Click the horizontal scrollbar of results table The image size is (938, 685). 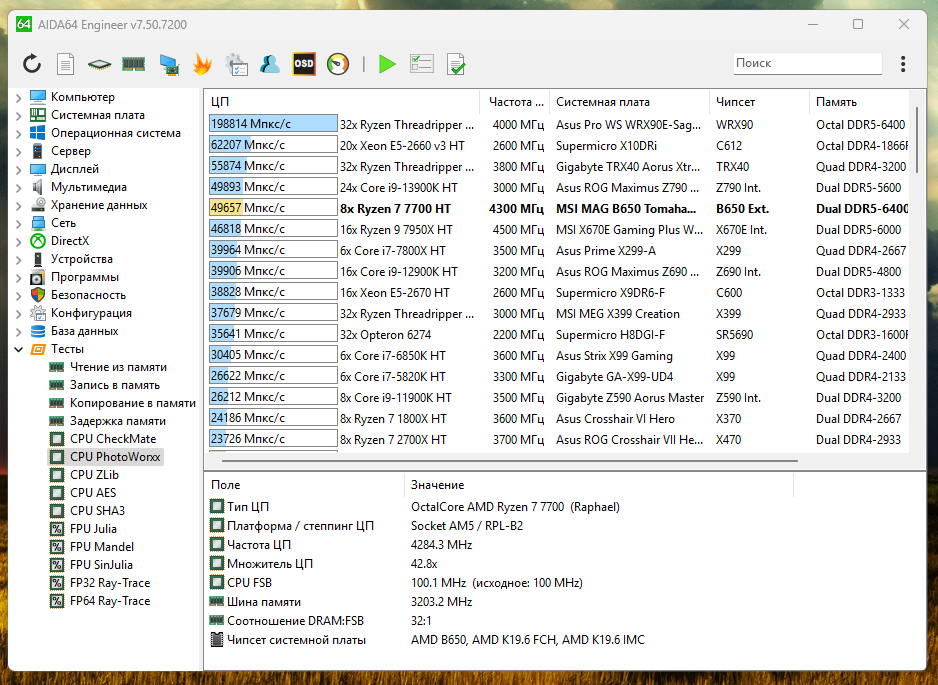(x=510, y=461)
